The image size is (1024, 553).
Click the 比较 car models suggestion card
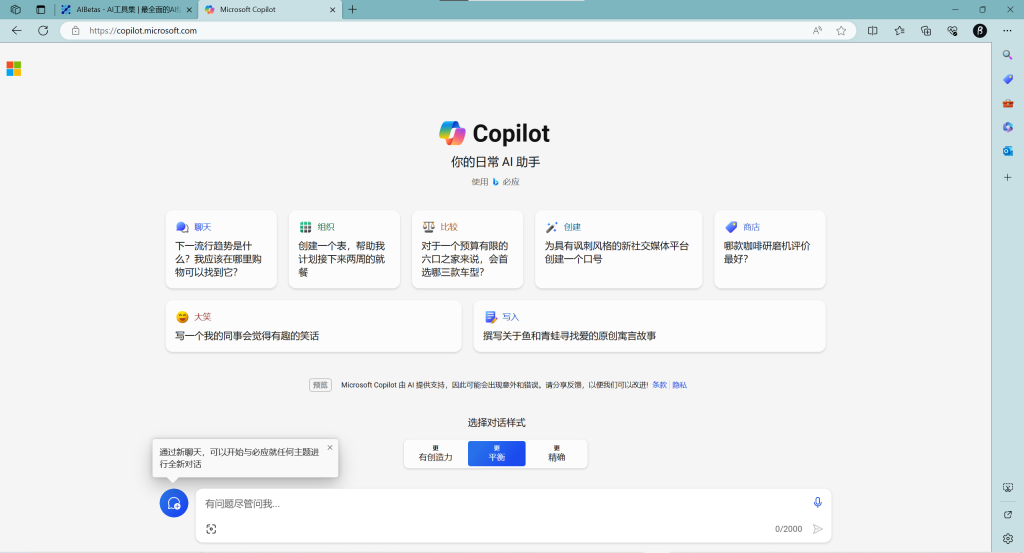click(x=468, y=249)
